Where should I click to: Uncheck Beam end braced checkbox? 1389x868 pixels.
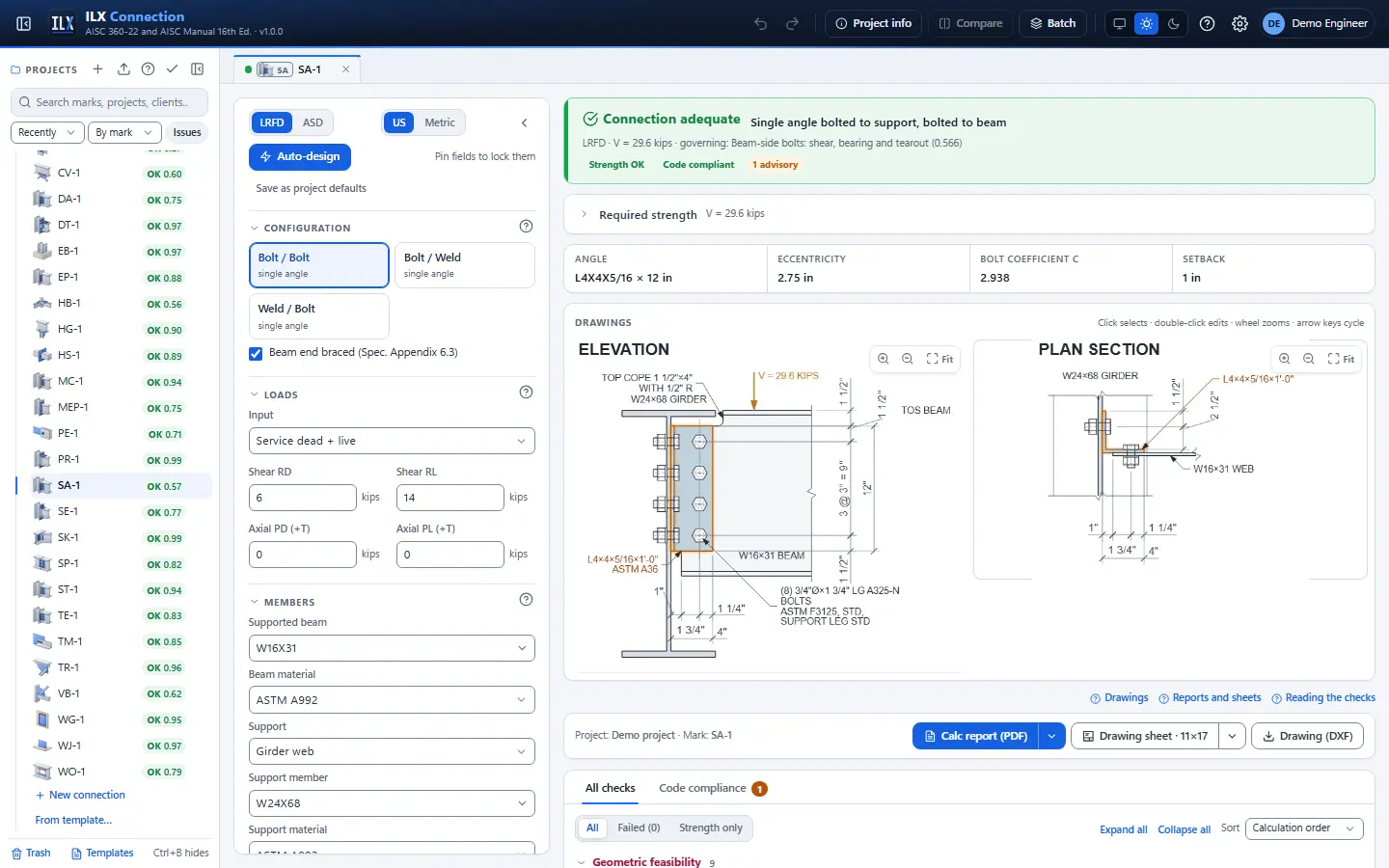point(256,353)
